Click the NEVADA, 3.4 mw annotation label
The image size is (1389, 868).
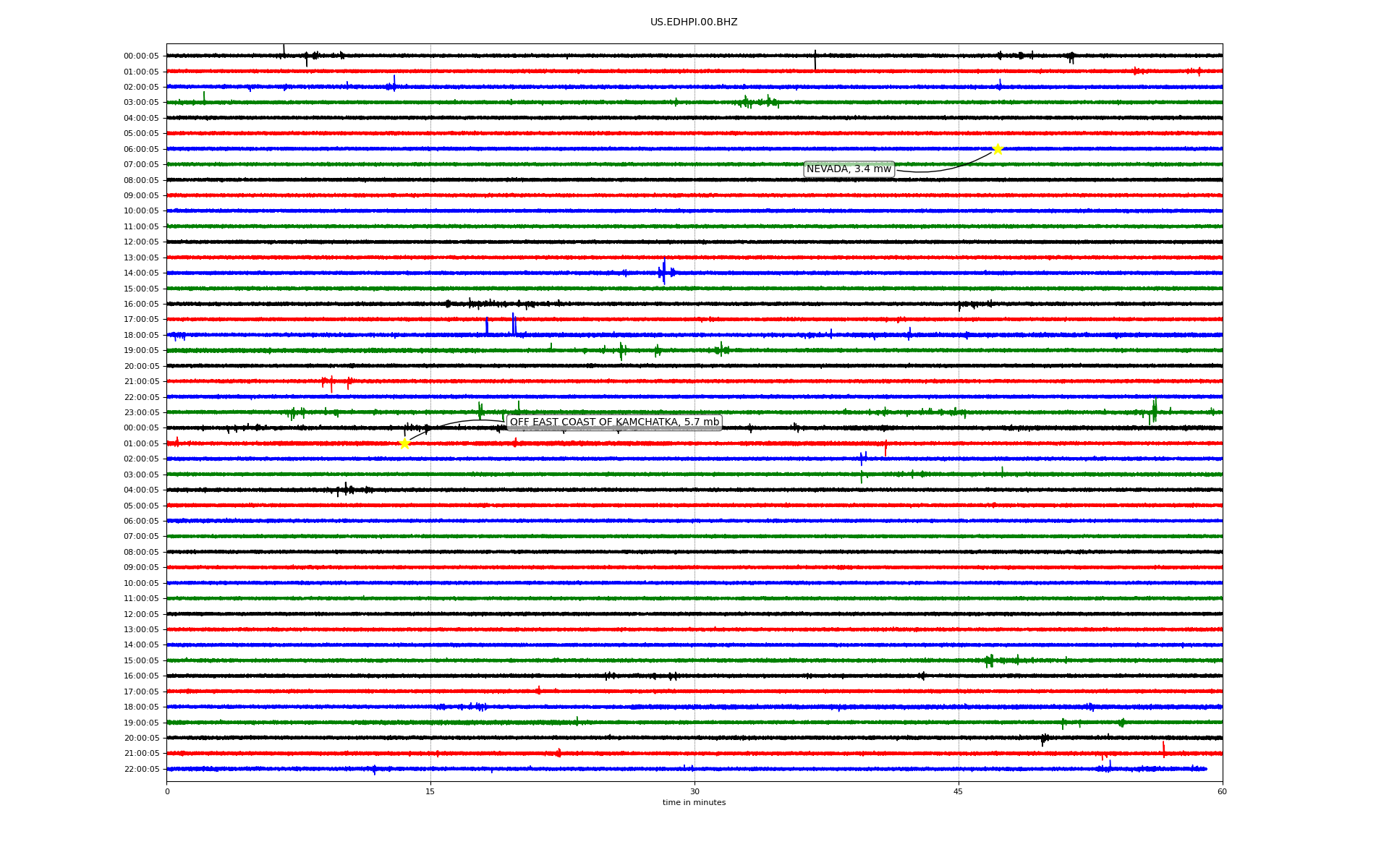pos(849,169)
